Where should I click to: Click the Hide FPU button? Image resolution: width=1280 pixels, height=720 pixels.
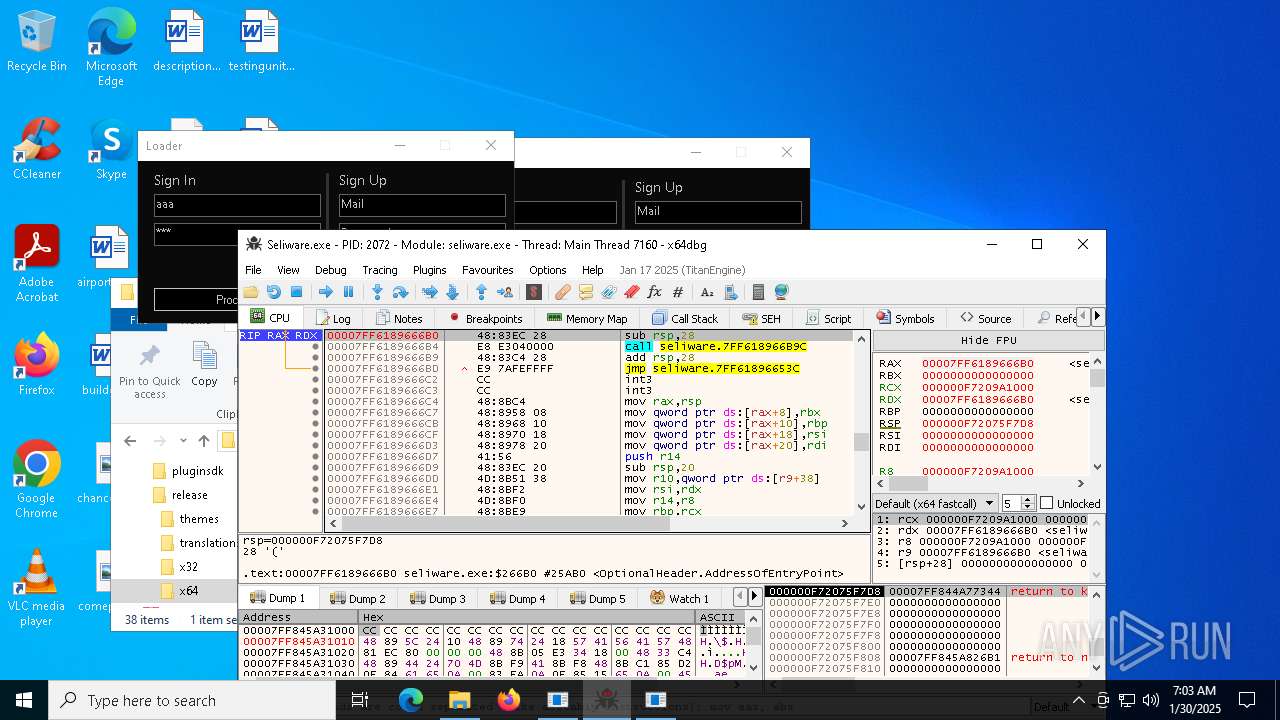tap(988, 340)
